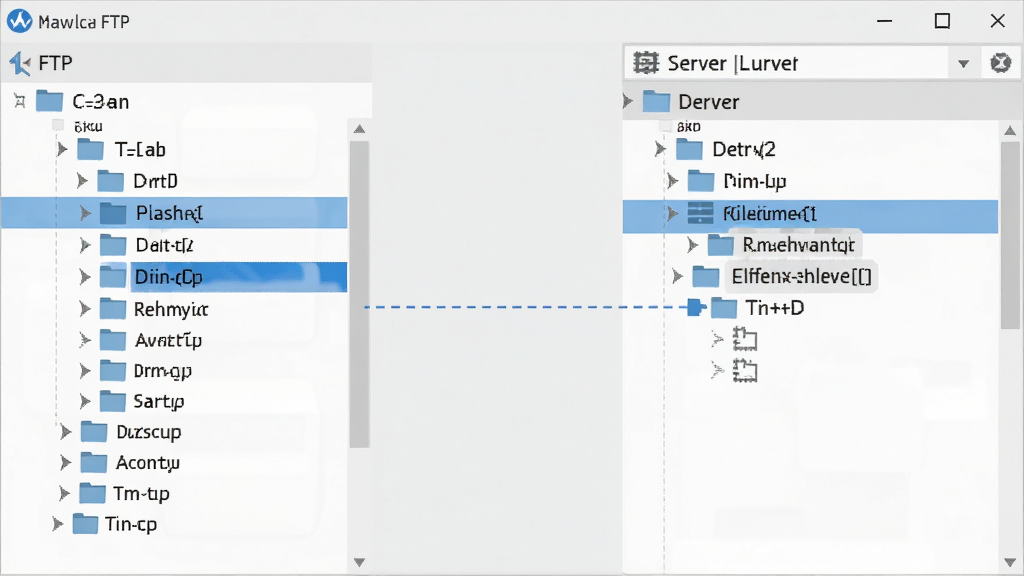Click the FTP panel header icon

pyautogui.click(x=20, y=63)
